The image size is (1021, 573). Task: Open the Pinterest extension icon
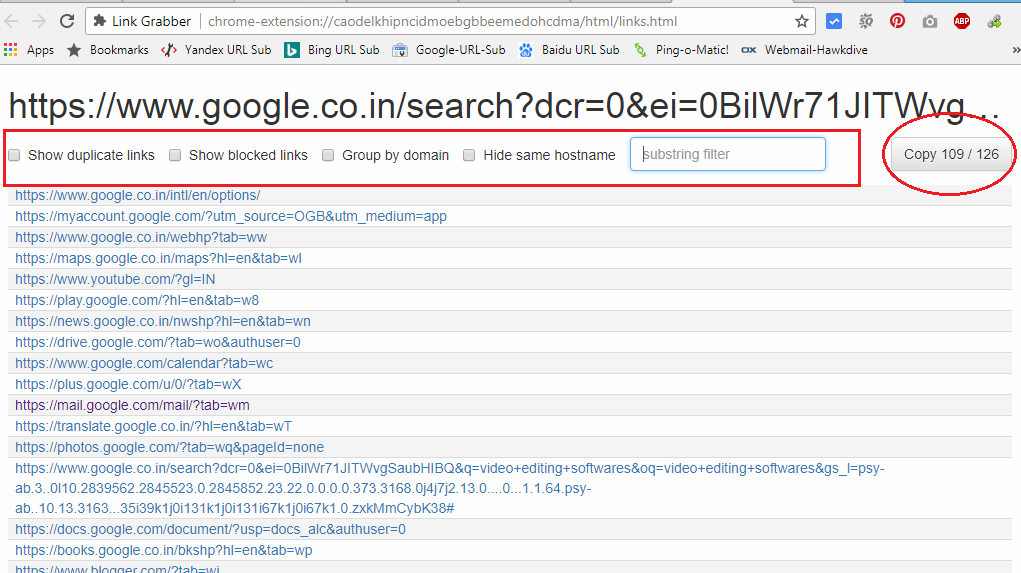coord(897,21)
